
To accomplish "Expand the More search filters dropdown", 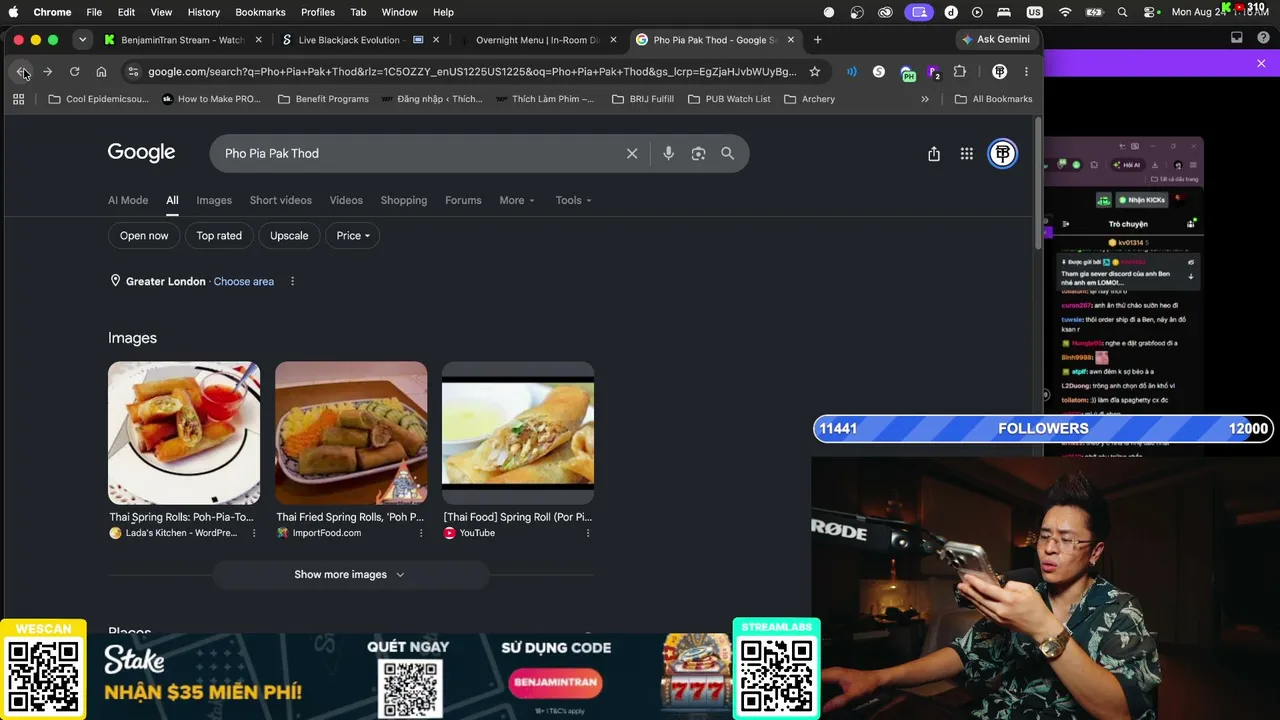I will click(x=517, y=200).
